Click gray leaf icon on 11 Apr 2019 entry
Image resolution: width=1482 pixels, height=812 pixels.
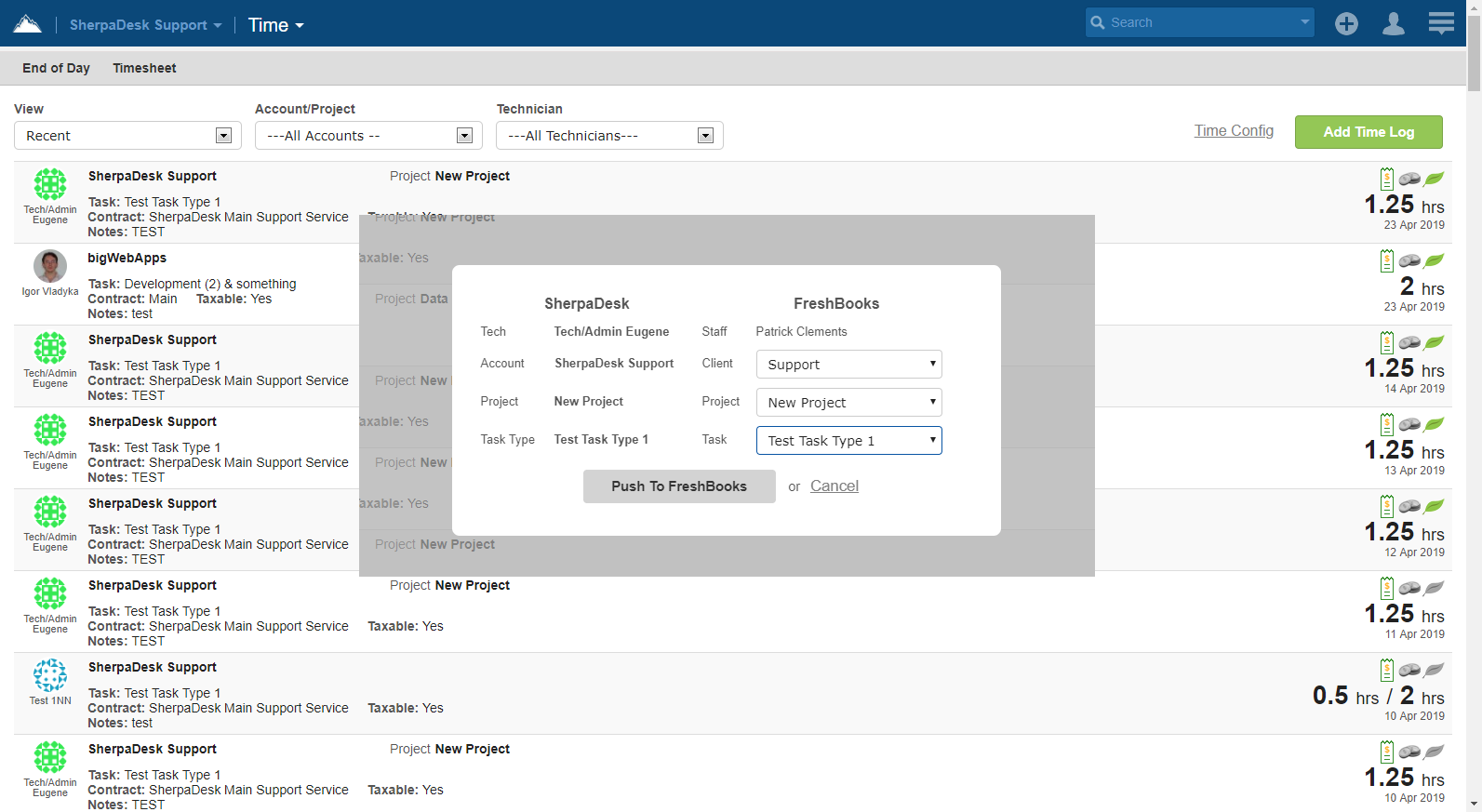coord(1435,589)
